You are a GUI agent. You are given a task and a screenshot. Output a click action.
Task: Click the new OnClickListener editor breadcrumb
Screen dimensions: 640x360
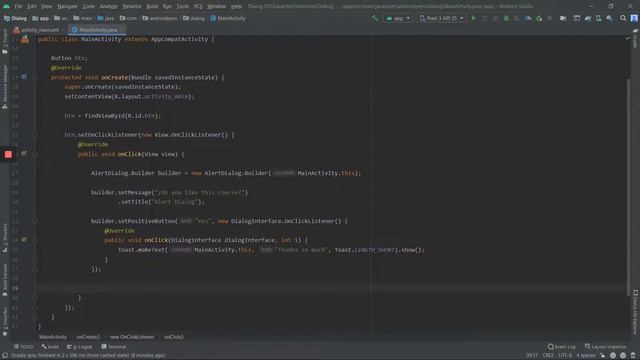[x=132, y=337]
